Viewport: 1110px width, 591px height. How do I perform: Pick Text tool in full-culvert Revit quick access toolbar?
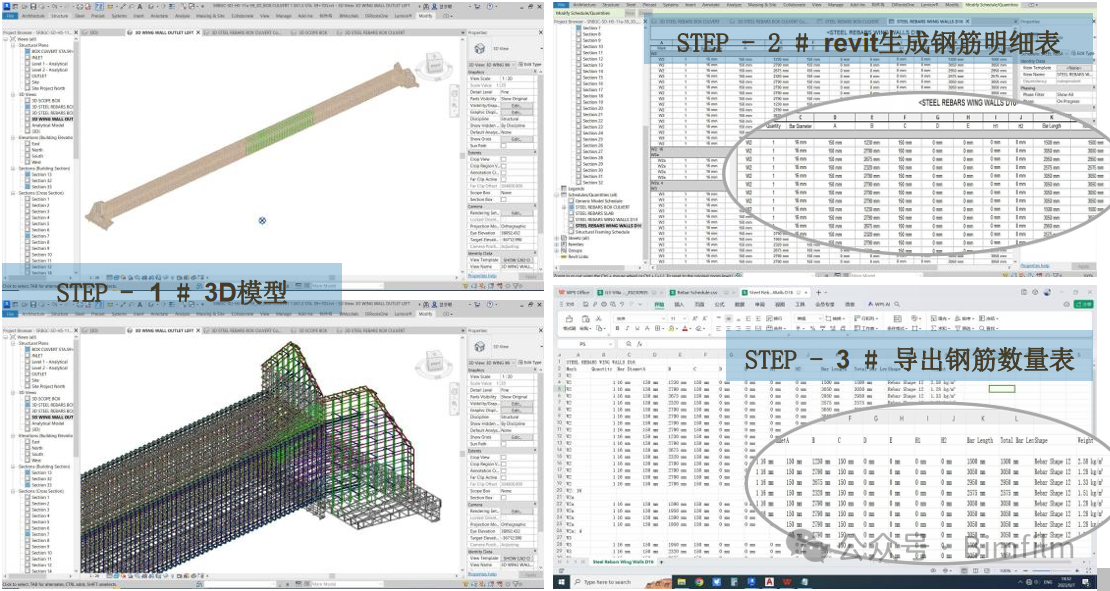coord(139,7)
